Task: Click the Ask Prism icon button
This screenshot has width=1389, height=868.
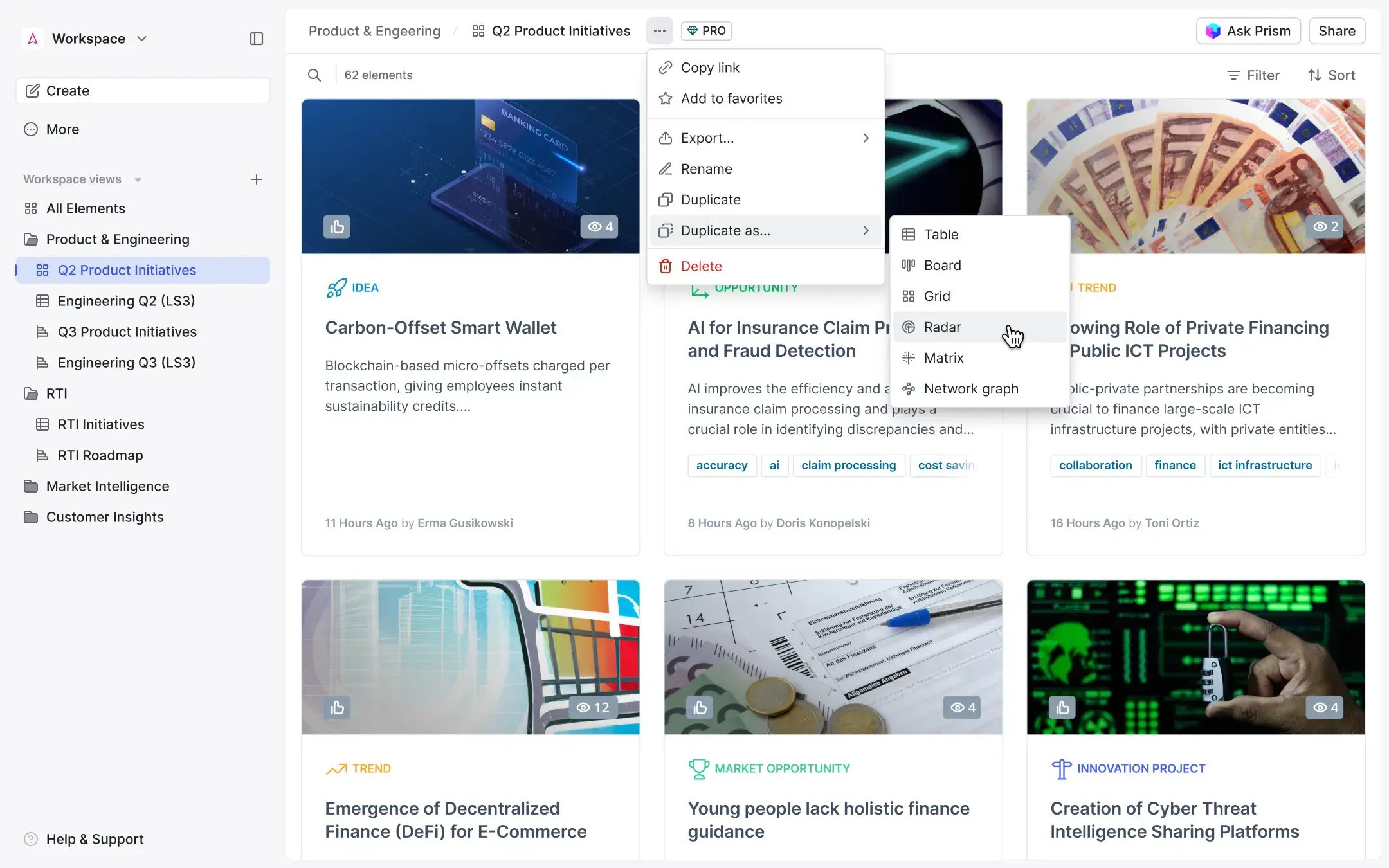Action: 1213,30
